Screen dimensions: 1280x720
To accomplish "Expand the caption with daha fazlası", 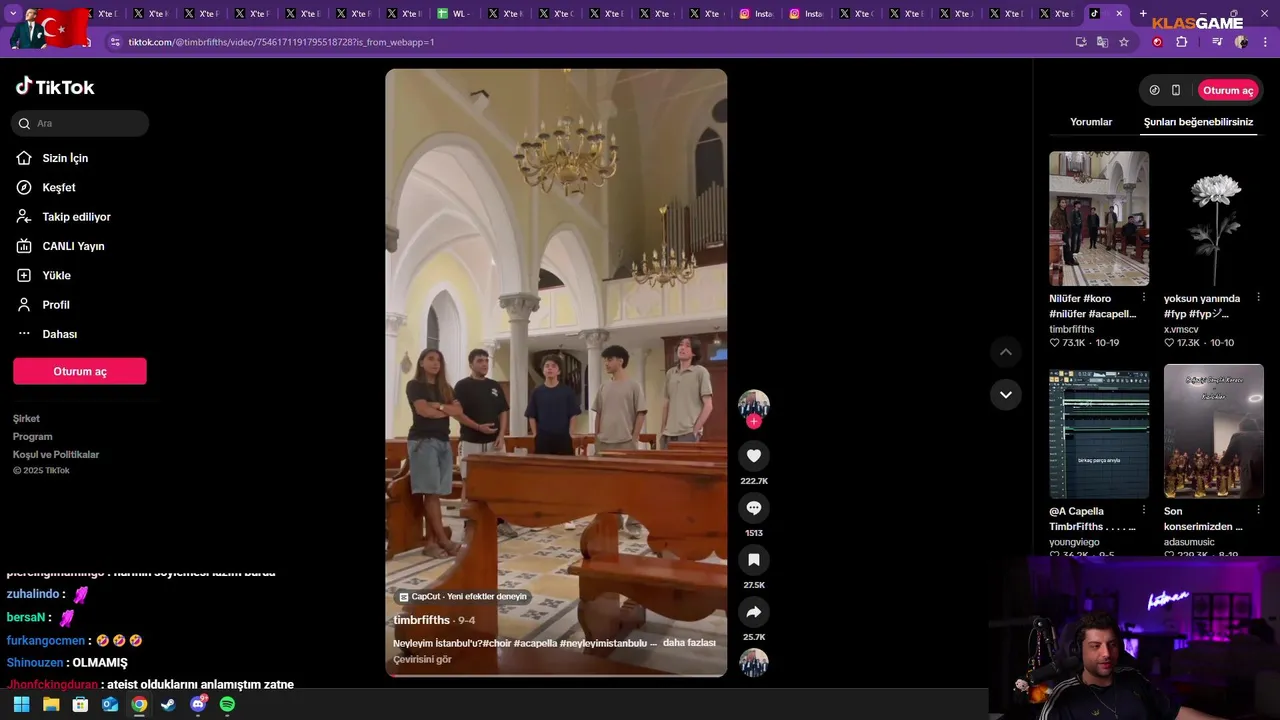I will 689,643.
